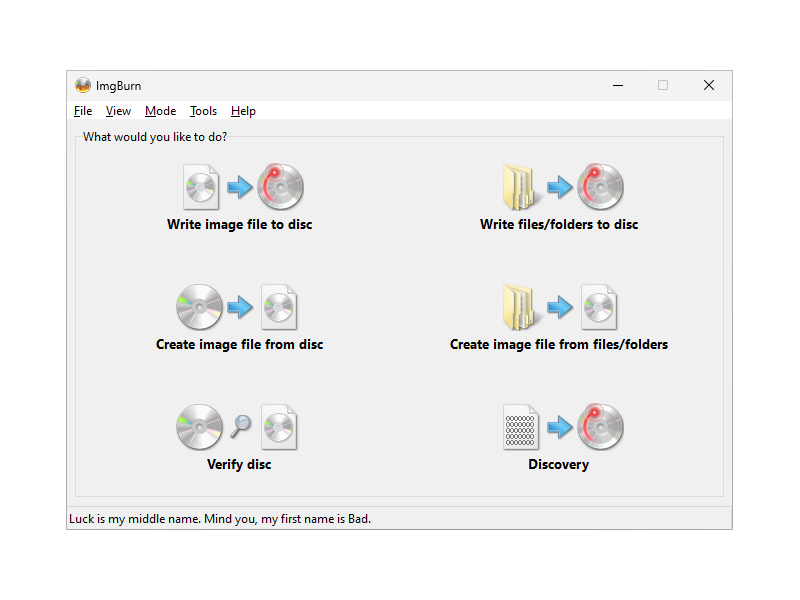
Task: Select the Create image file from disc icon
Action: 239,307
